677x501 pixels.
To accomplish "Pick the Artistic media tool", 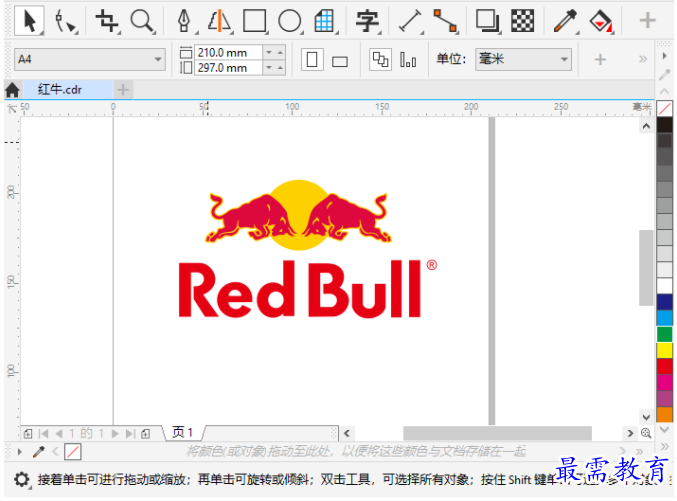I will point(219,21).
